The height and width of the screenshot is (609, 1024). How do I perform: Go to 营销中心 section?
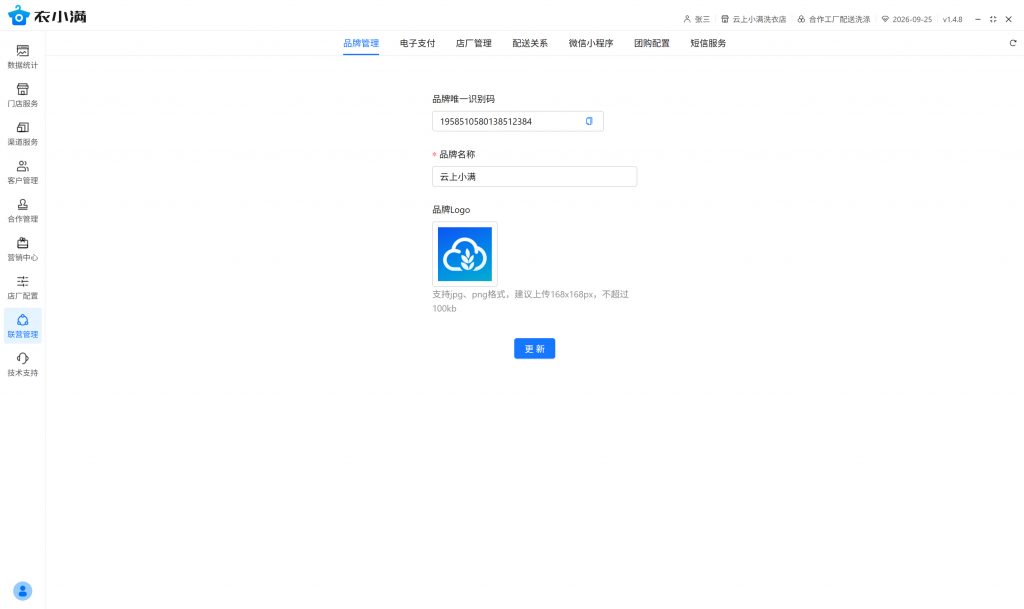pyautogui.click(x=22, y=248)
